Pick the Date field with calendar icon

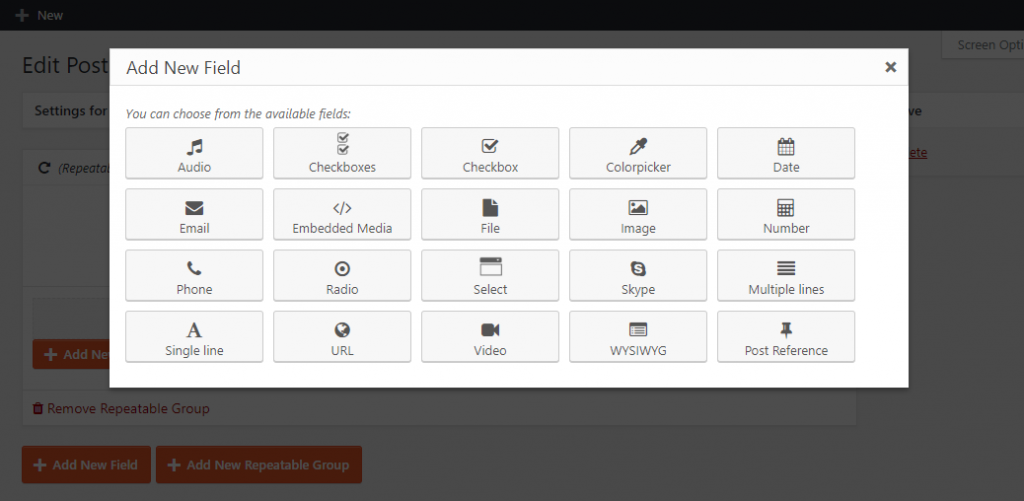786,154
